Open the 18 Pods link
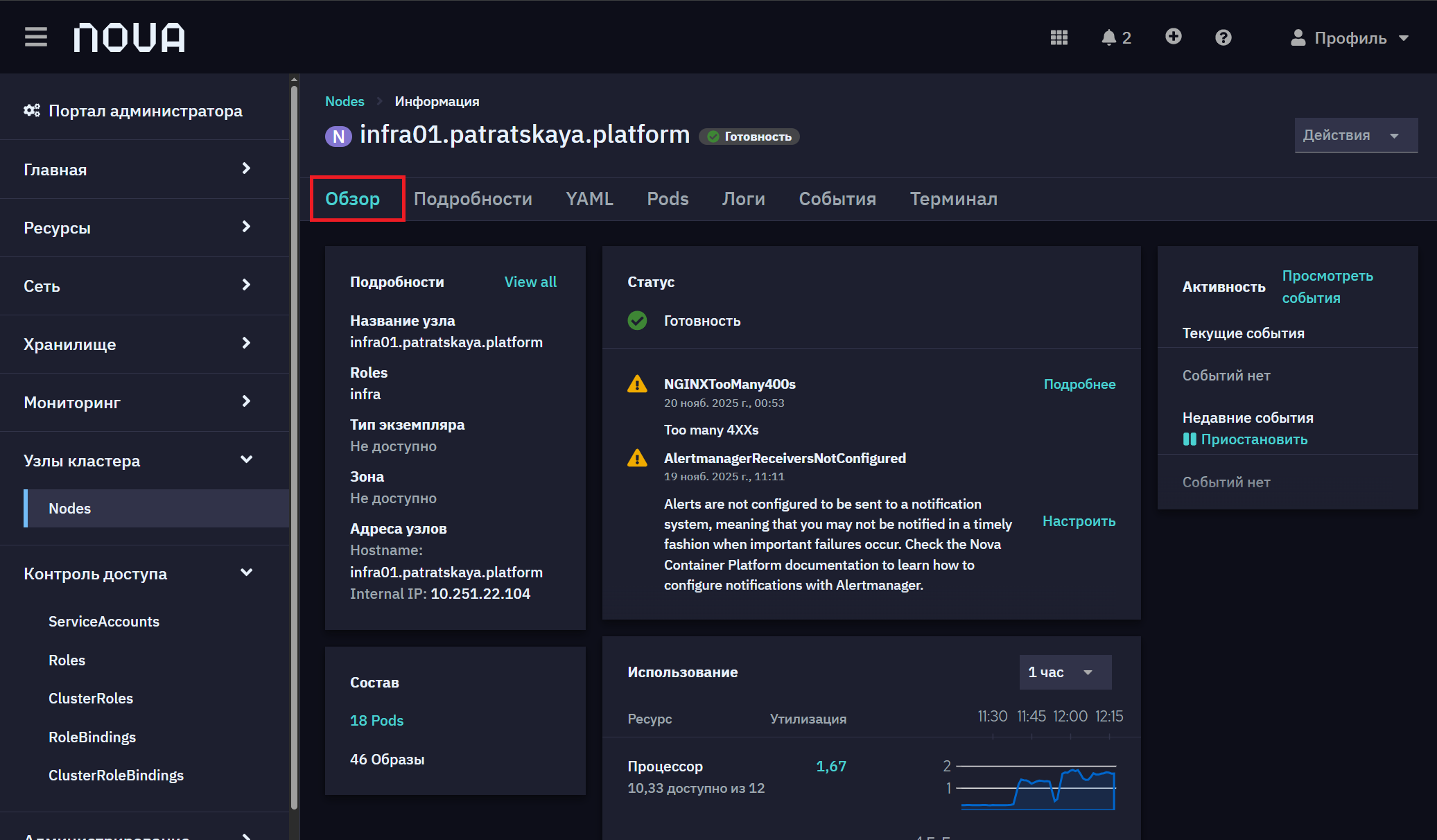1437x840 pixels. 376,720
